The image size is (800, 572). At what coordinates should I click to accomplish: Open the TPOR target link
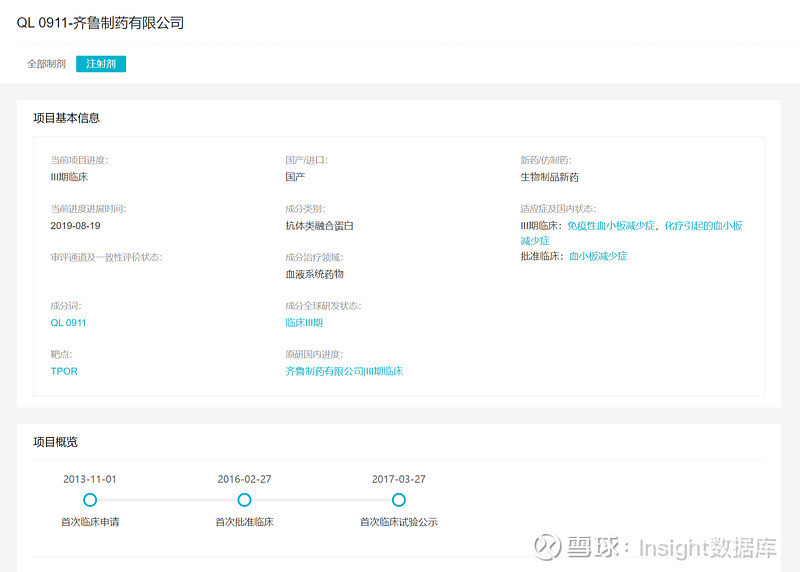(64, 371)
